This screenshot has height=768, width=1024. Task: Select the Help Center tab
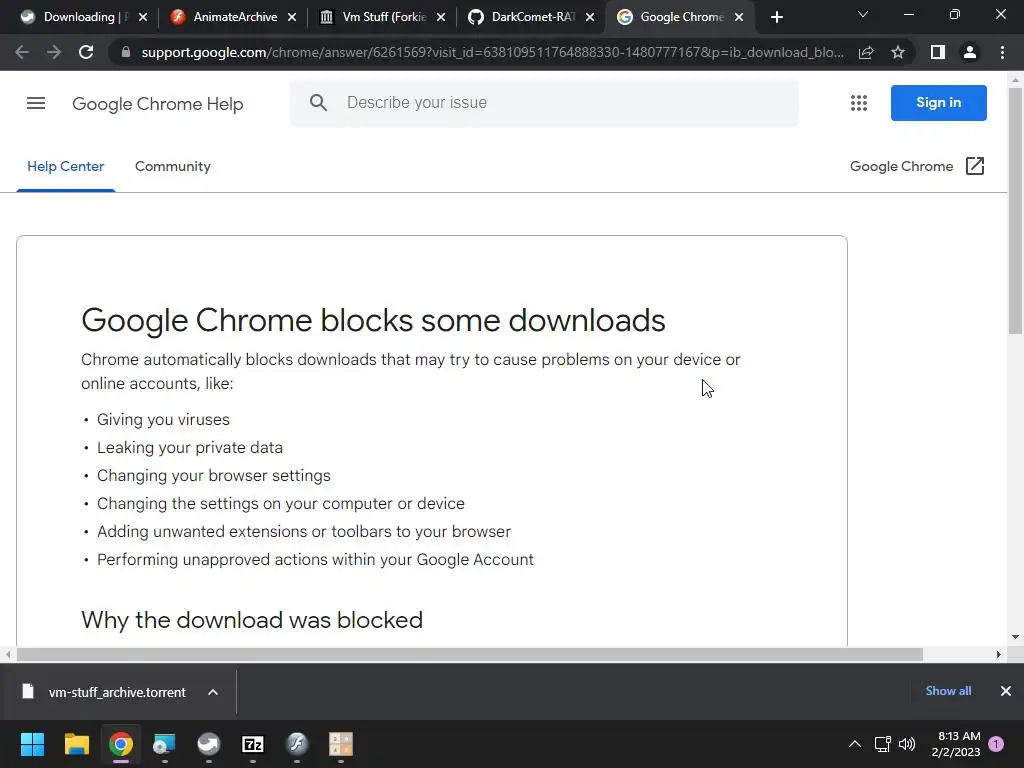point(65,167)
